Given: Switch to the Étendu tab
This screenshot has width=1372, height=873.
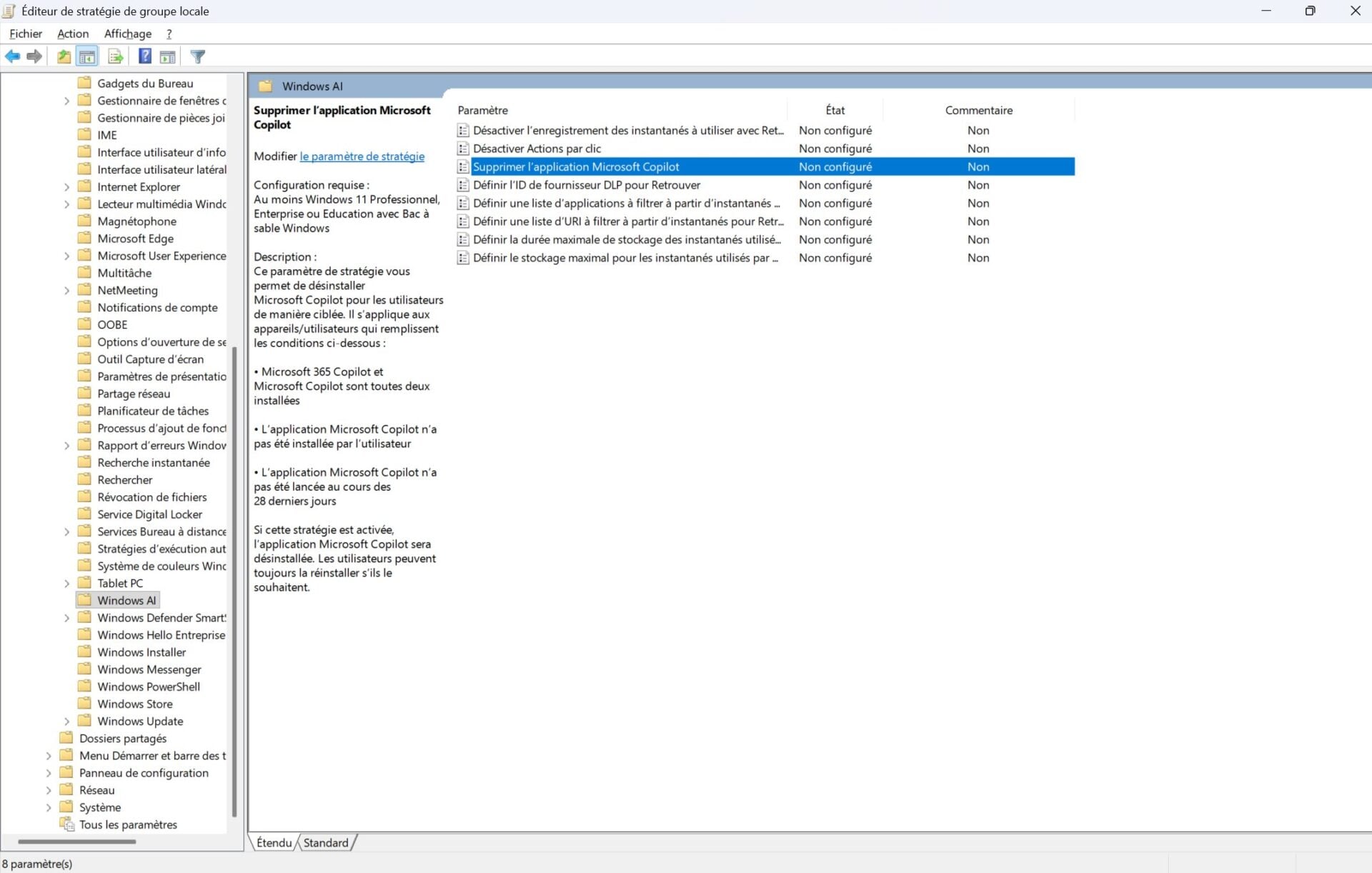Looking at the screenshot, I should tap(274, 843).
